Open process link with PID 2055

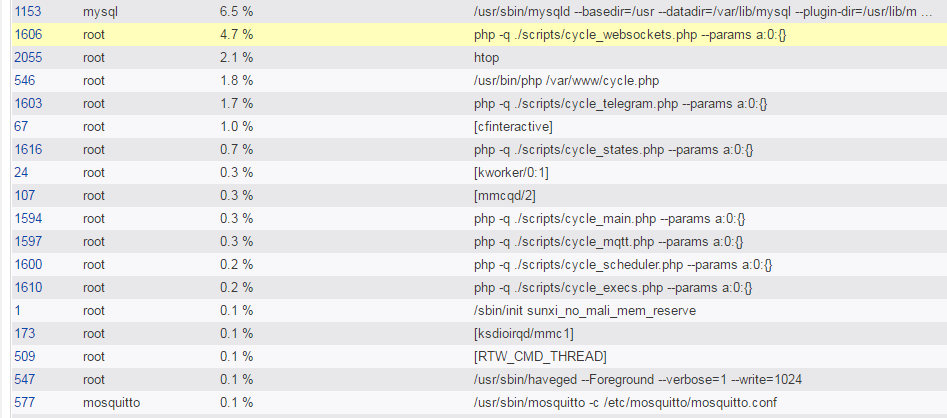(x=28, y=57)
